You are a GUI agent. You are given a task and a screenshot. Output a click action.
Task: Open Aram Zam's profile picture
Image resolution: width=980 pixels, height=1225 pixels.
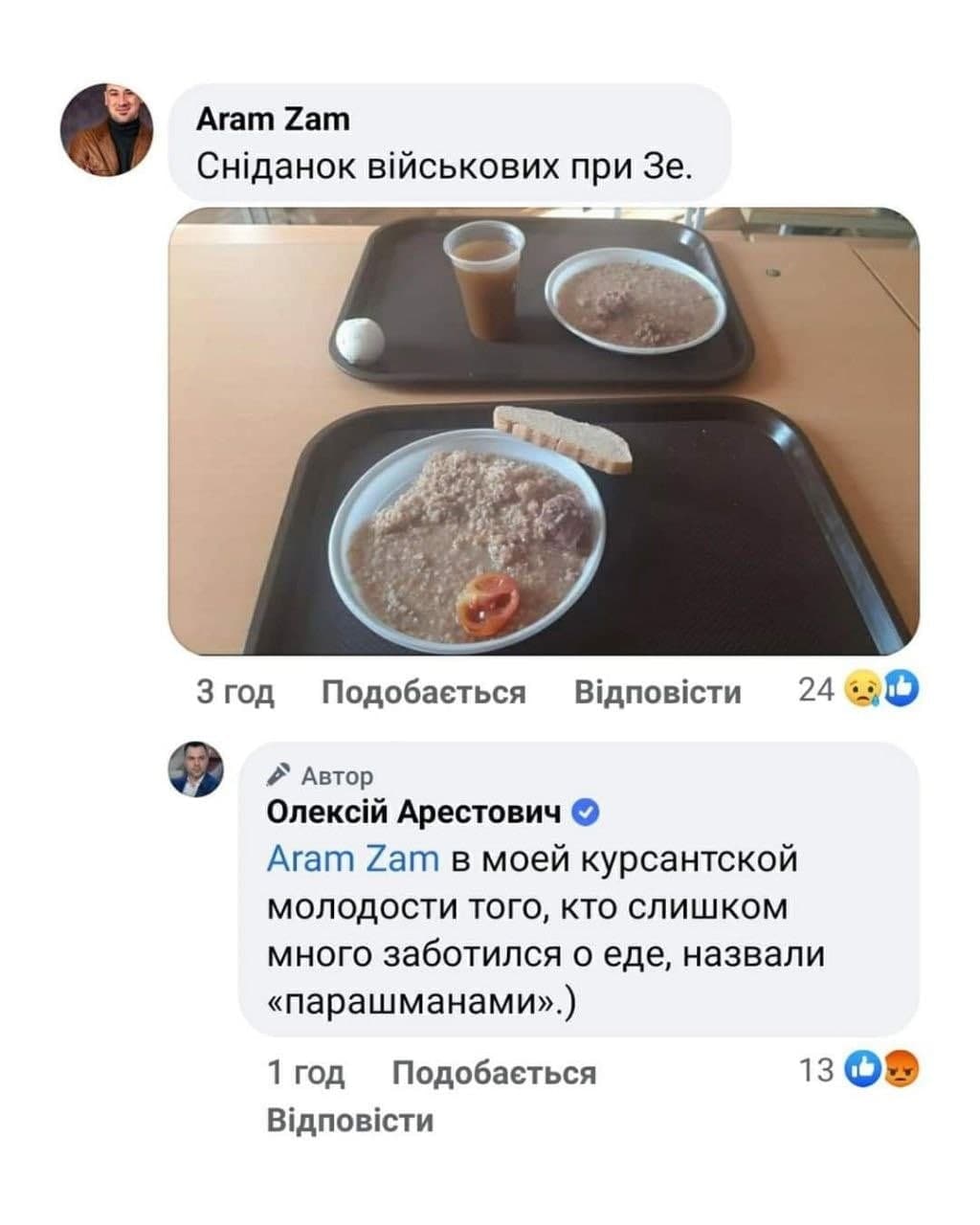point(107,129)
